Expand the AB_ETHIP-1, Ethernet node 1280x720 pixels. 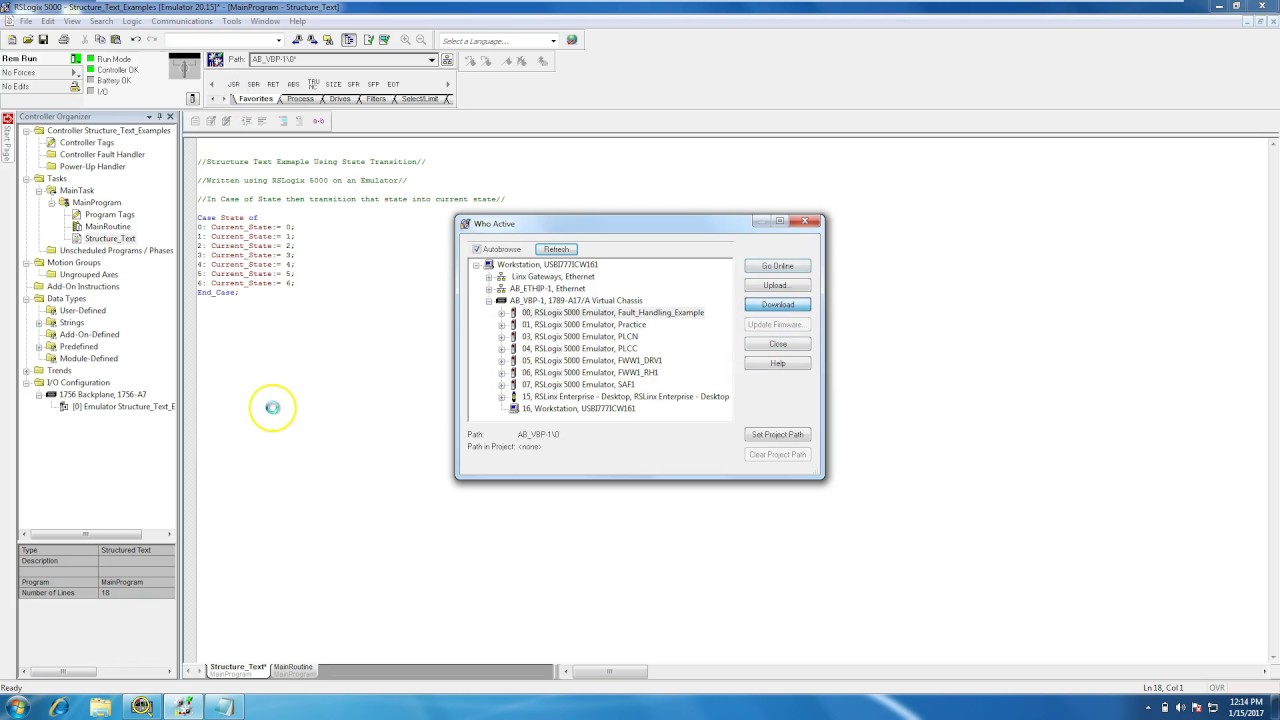[489, 289]
